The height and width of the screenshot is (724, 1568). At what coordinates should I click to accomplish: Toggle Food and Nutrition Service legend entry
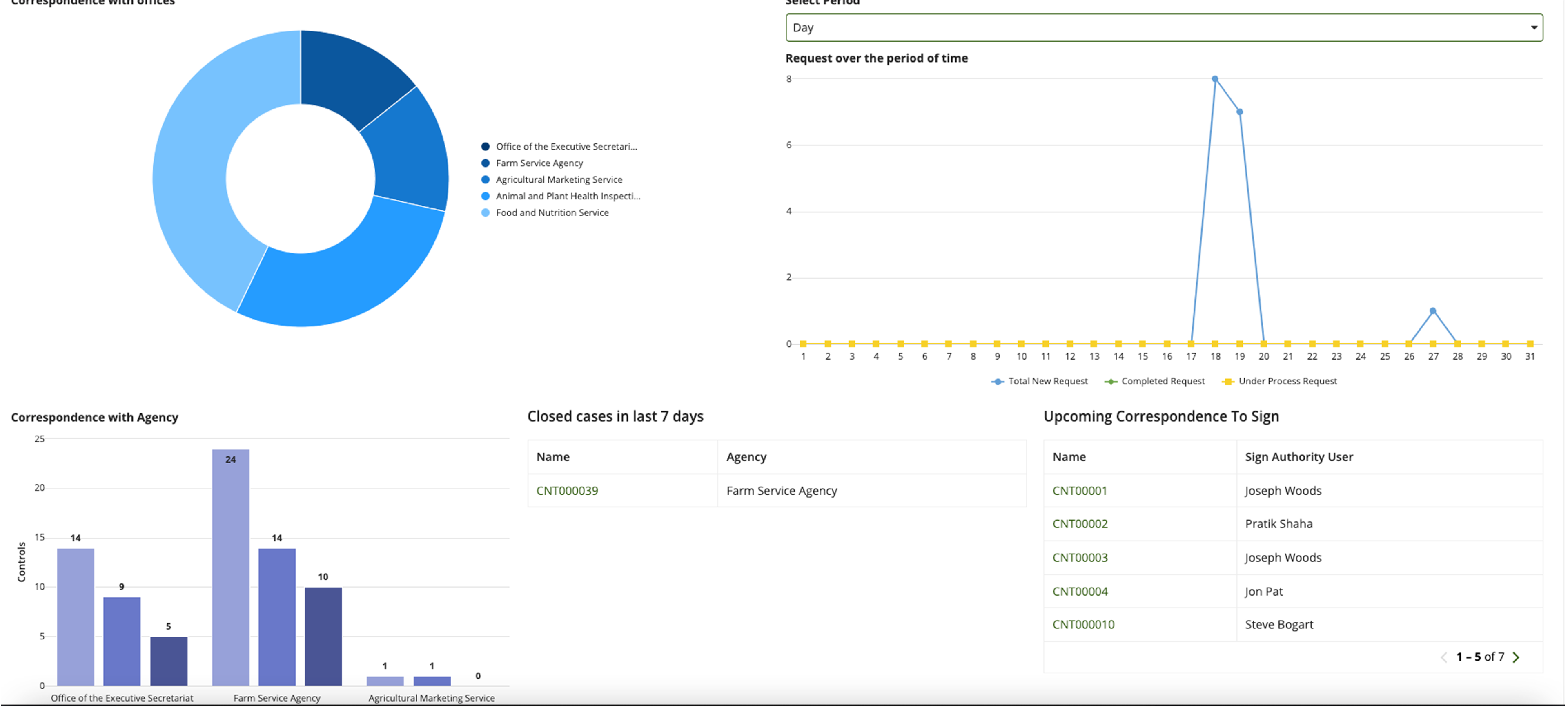(545, 212)
